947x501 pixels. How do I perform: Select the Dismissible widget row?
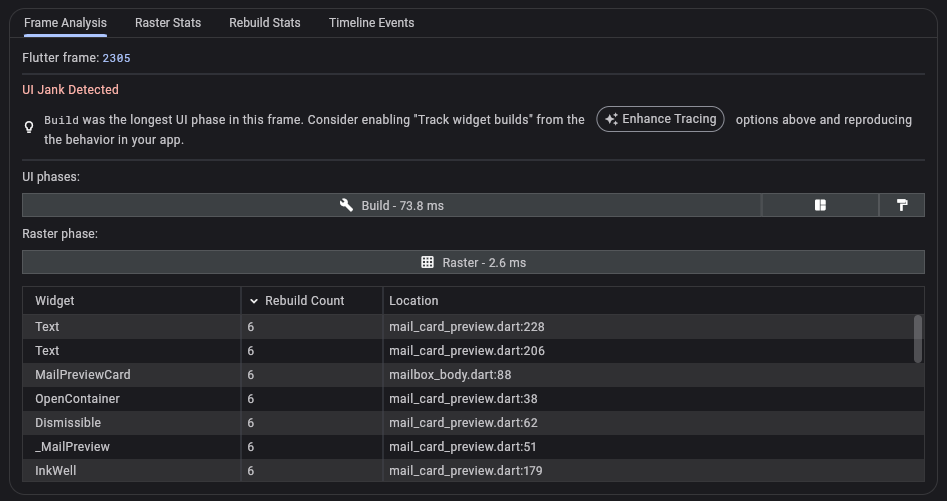(68, 423)
